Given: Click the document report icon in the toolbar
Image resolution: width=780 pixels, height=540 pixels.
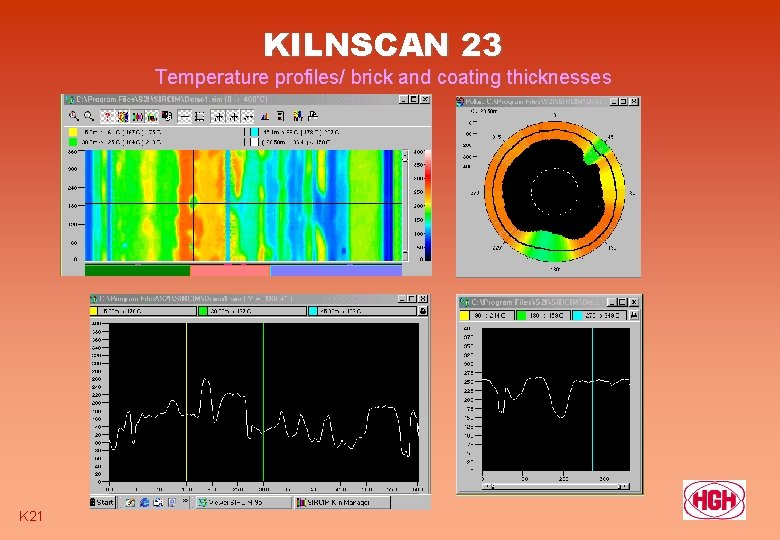Looking at the screenshot, I should (x=281, y=116).
